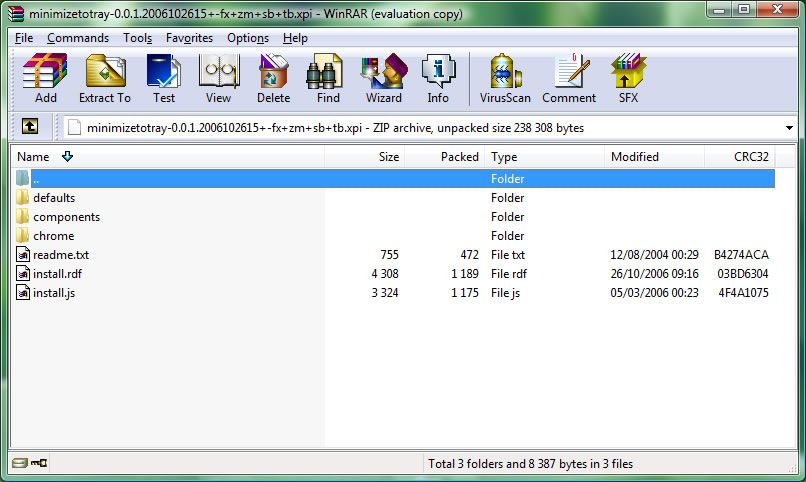
Task: Select the 'install.rdf' file name
Action: [x=57, y=274]
